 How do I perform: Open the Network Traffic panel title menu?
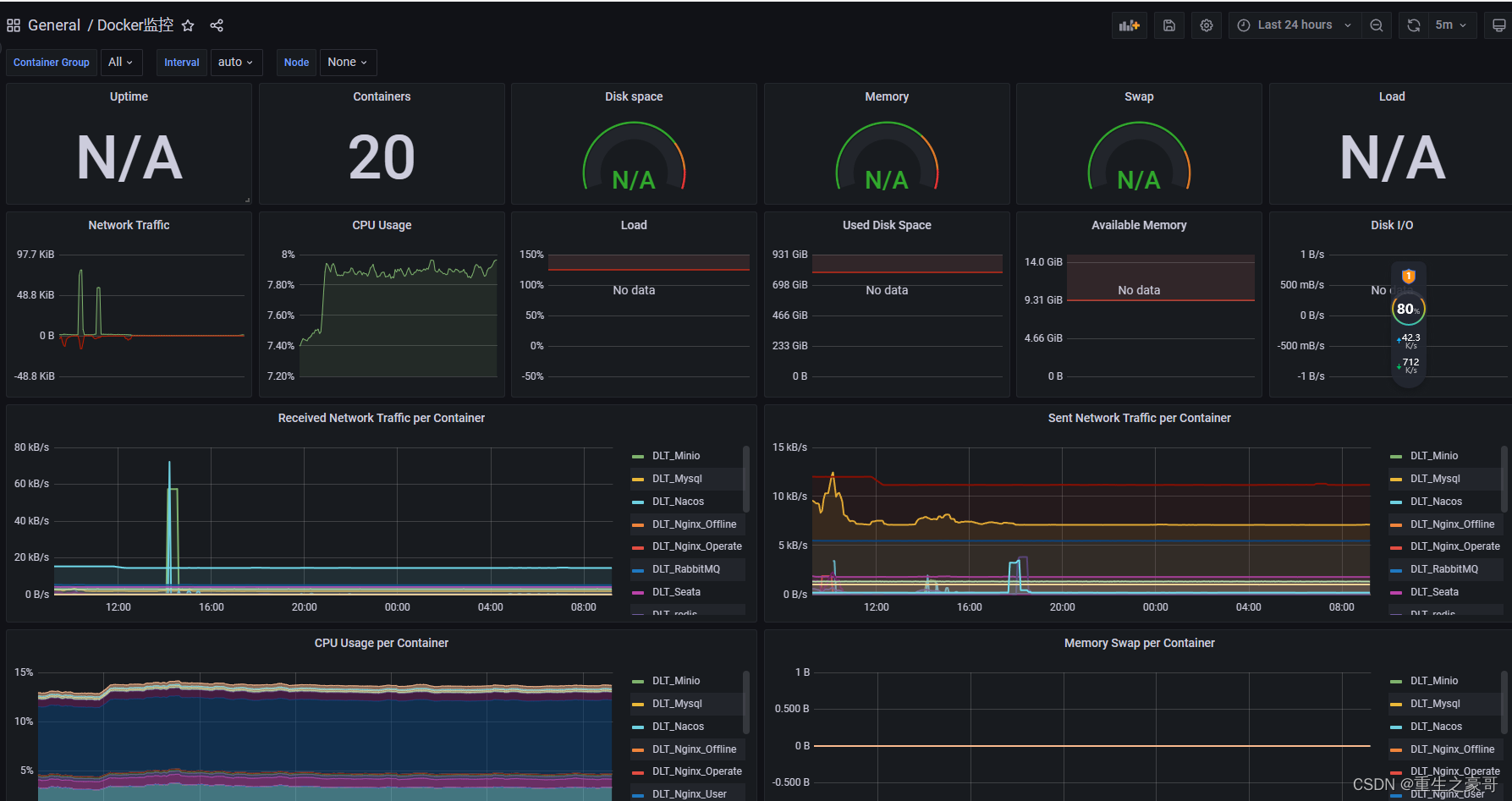(129, 225)
